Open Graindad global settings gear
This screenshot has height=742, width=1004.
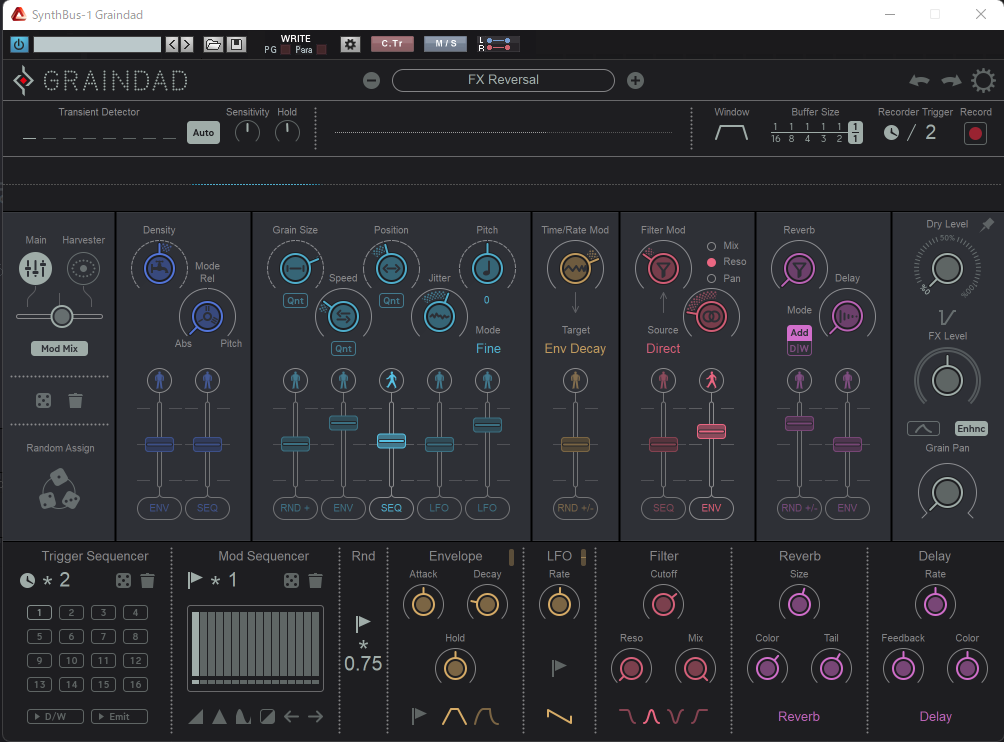coord(983,81)
